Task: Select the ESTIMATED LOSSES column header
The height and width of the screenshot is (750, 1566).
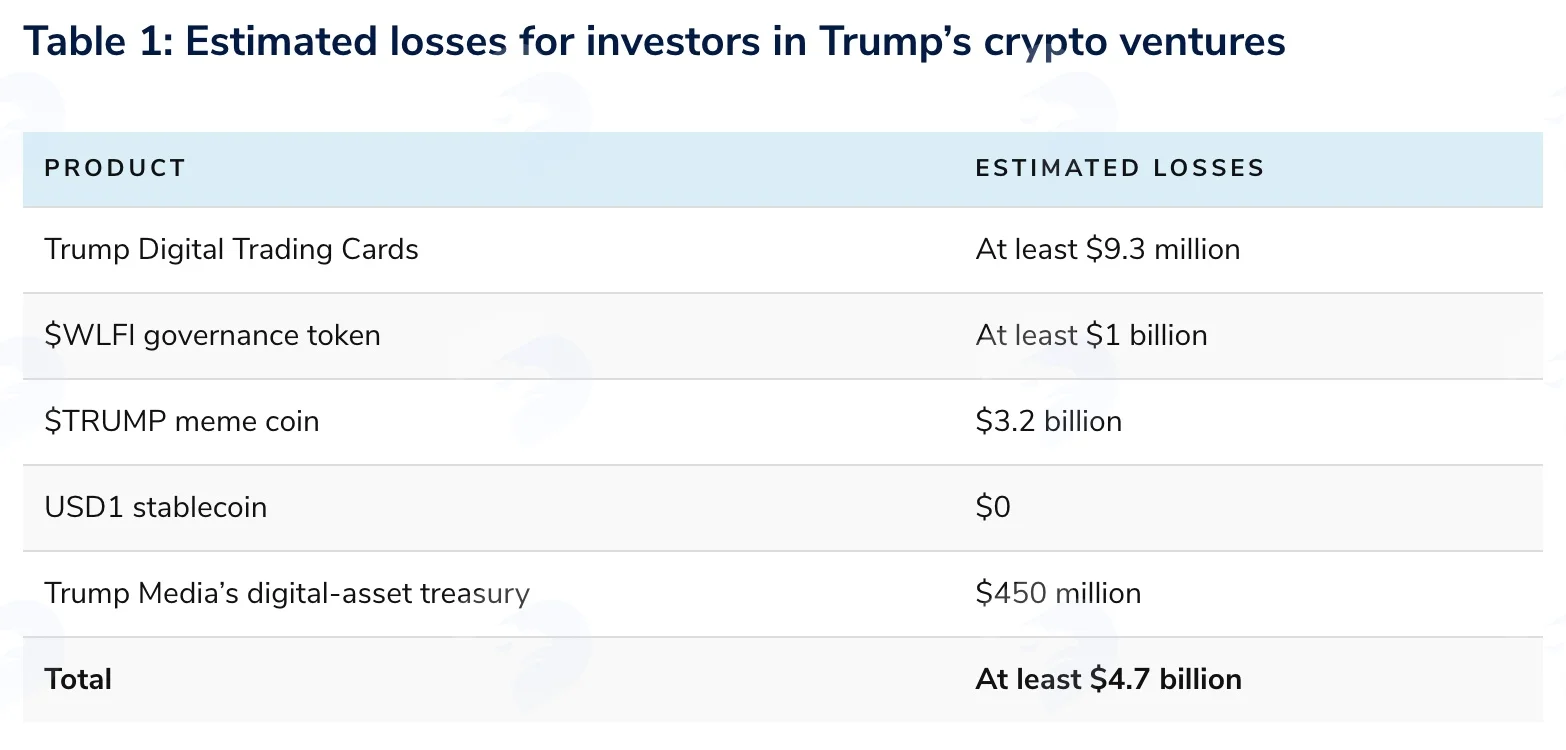Action: coord(1120,168)
